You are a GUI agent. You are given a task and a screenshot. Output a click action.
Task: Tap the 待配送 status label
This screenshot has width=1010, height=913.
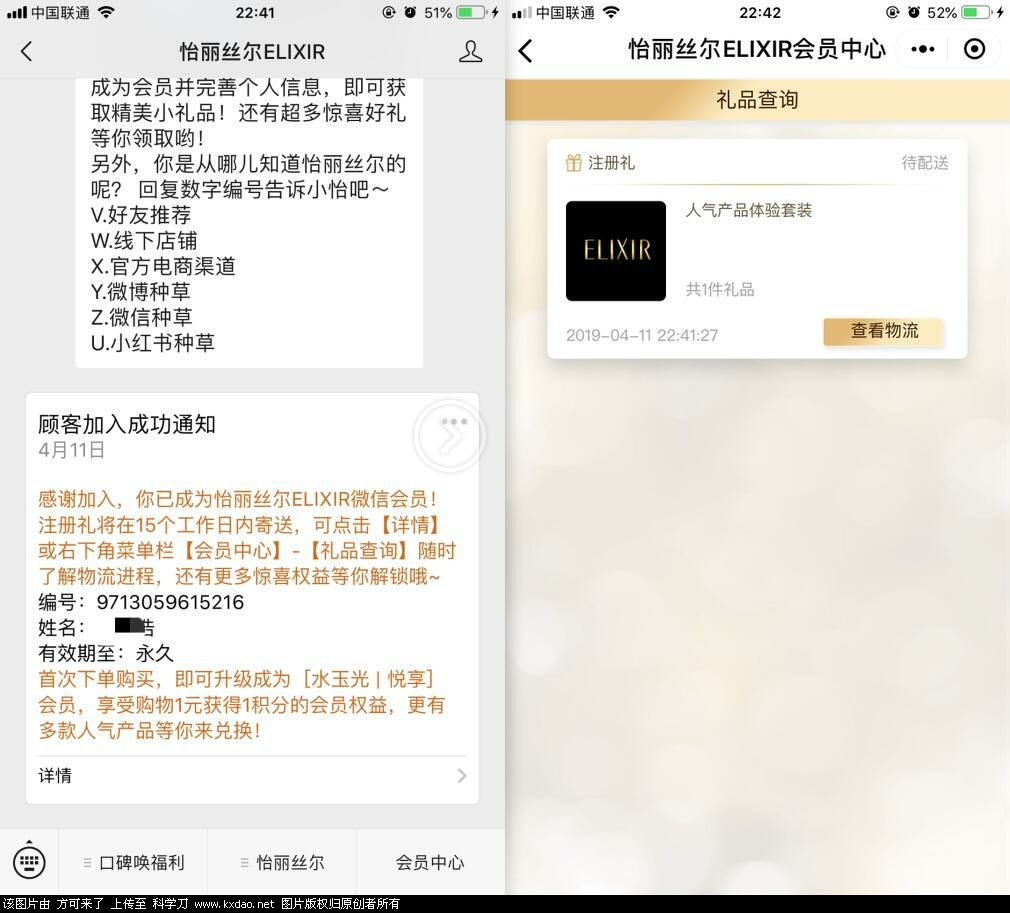point(925,163)
